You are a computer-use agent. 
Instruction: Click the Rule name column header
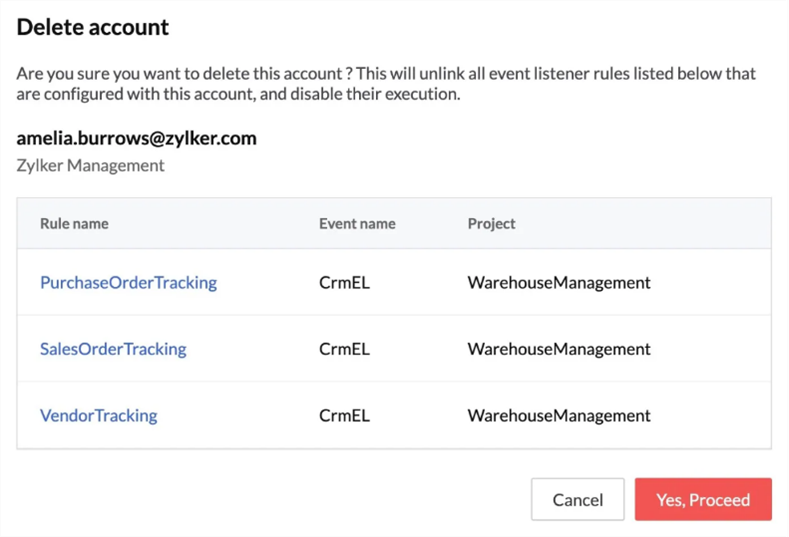(74, 223)
